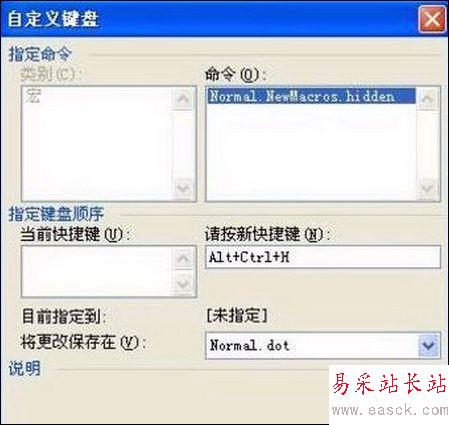This screenshot has height=425, width=449.
Task: Click the 将更改保存在(V) label
Action: [83, 342]
